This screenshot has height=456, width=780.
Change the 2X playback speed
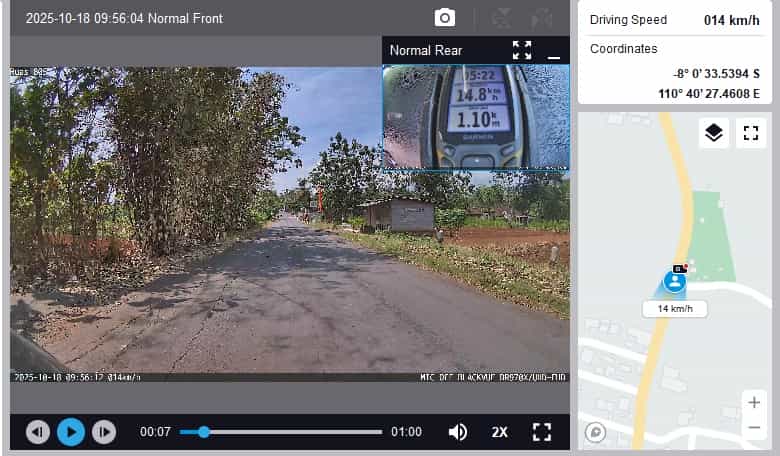point(500,432)
